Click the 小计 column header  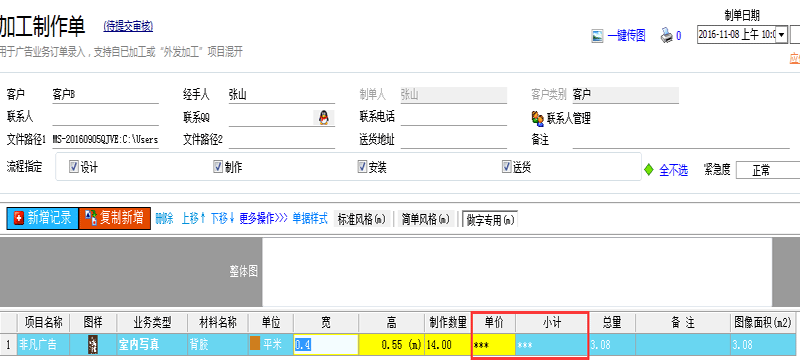pyautogui.click(x=552, y=323)
